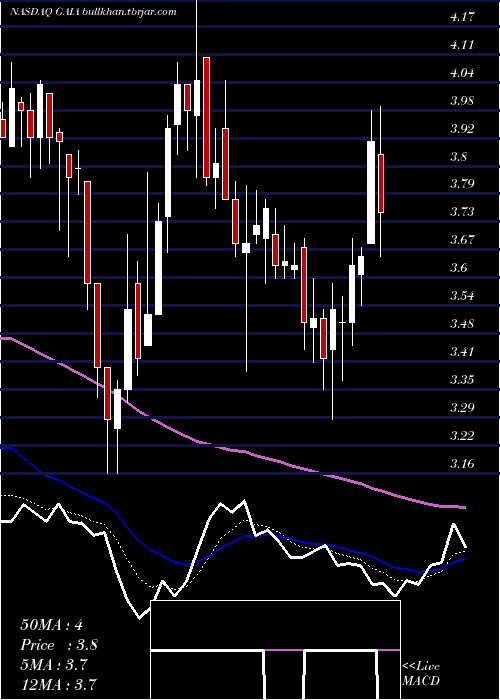Click the 3.29 price axis label
Viewport: 500px width, 700px height.
point(462,407)
